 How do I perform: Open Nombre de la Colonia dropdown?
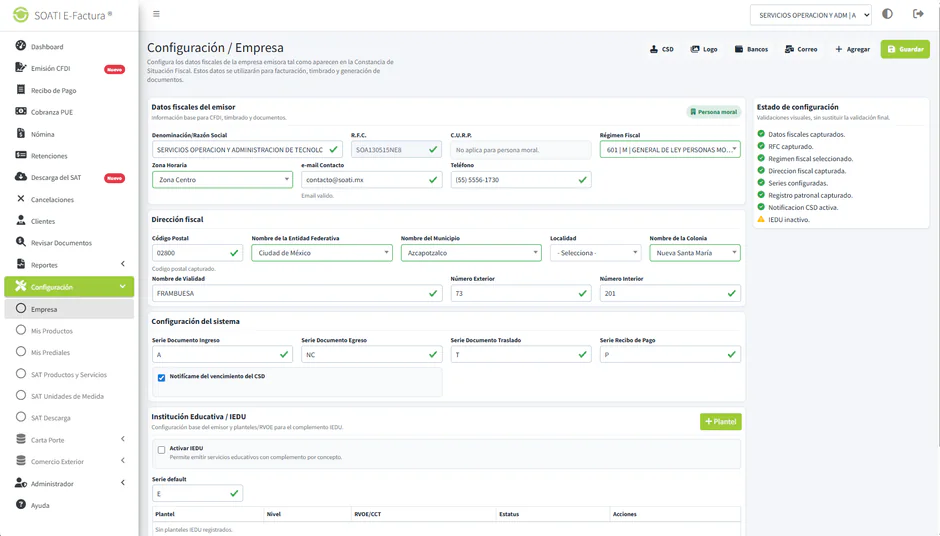pos(695,253)
